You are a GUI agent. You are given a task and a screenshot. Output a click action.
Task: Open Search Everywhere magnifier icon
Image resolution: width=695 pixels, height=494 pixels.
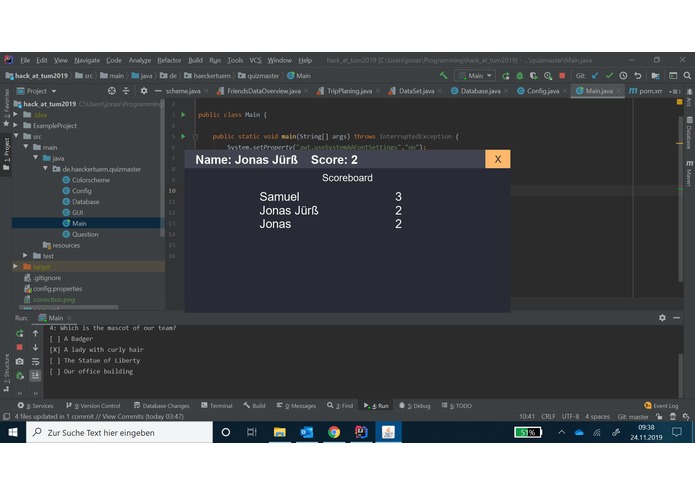(x=687, y=76)
